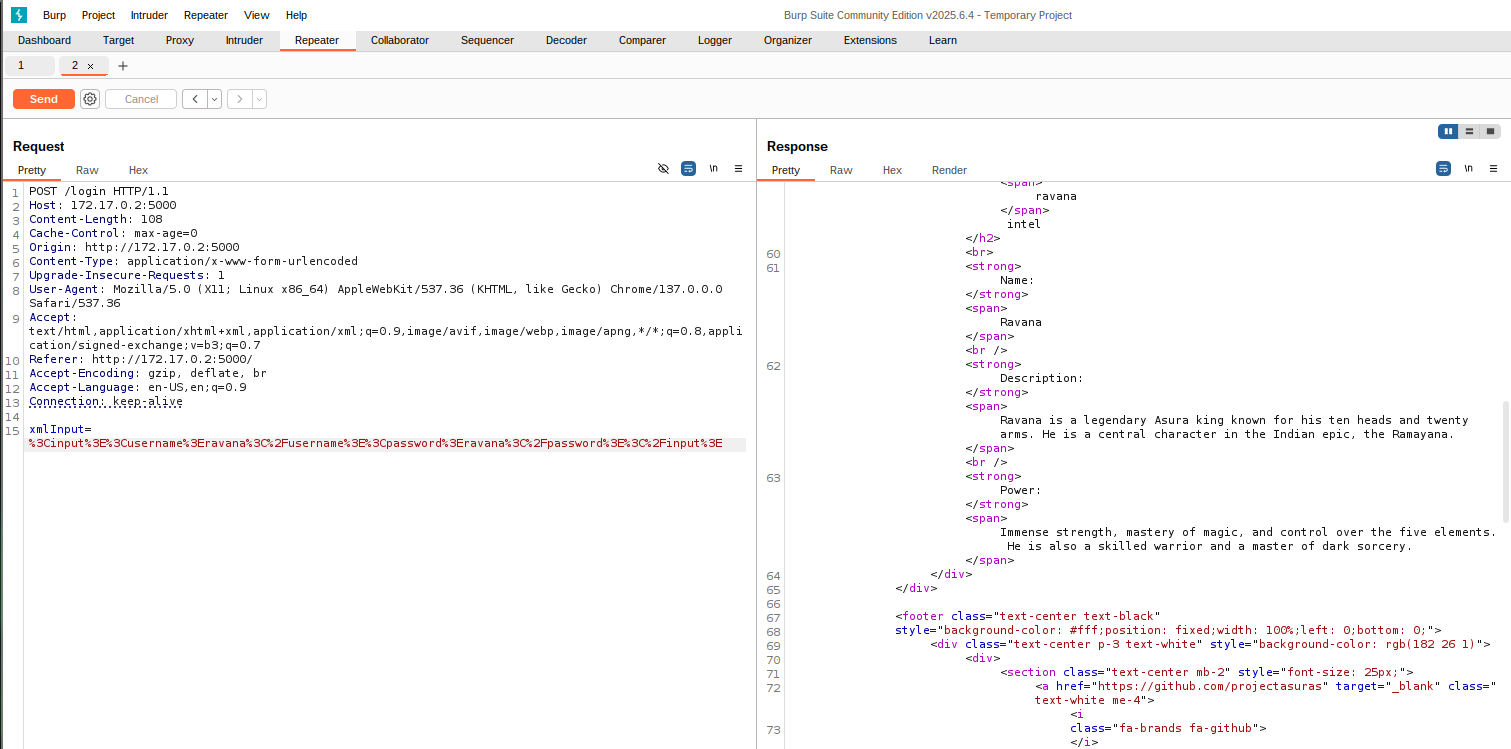This screenshot has height=749, width=1511.
Task: Click the Connection: keep-alive header
Action: [x=106, y=401]
